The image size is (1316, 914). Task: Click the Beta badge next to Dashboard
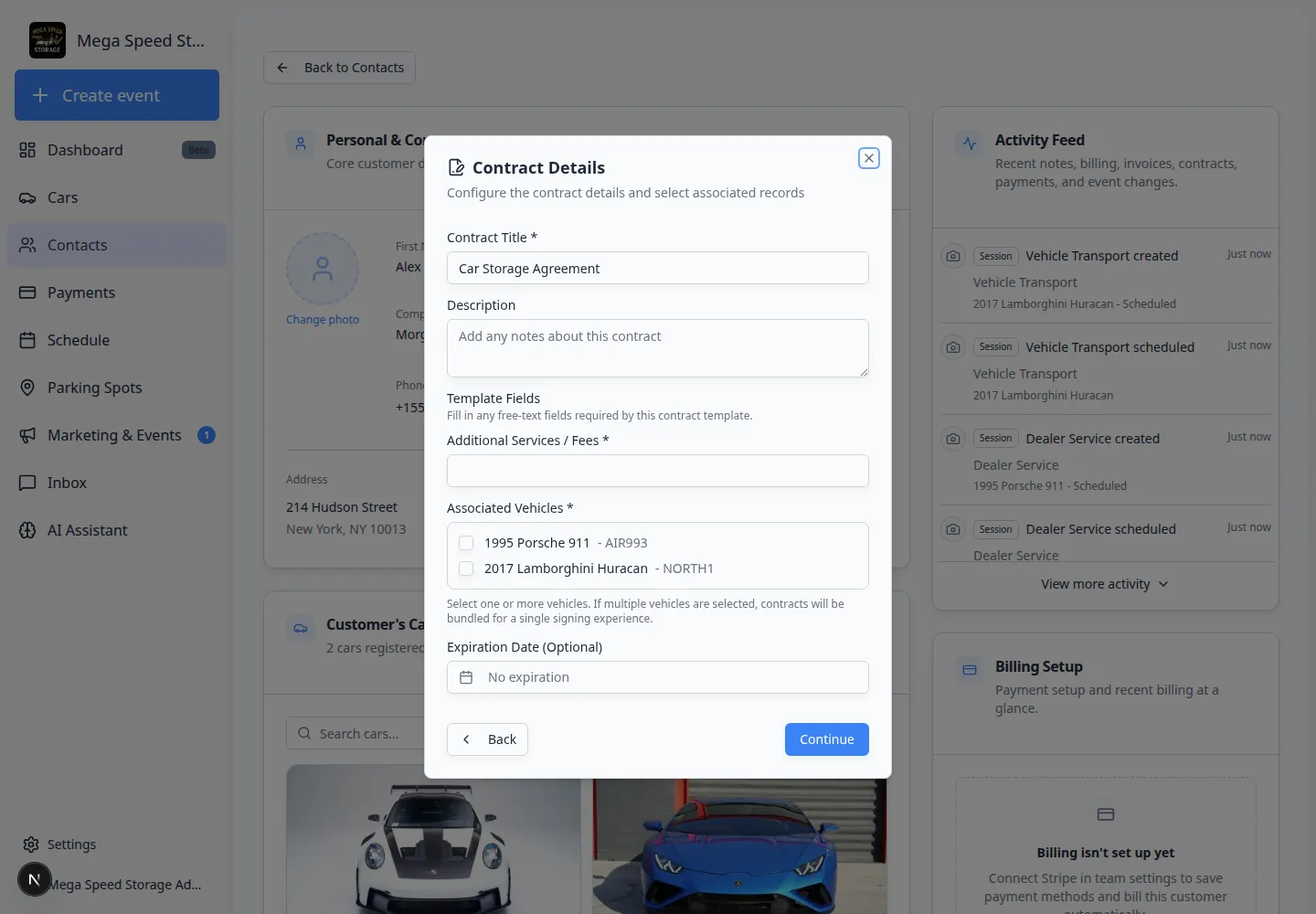(x=198, y=150)
